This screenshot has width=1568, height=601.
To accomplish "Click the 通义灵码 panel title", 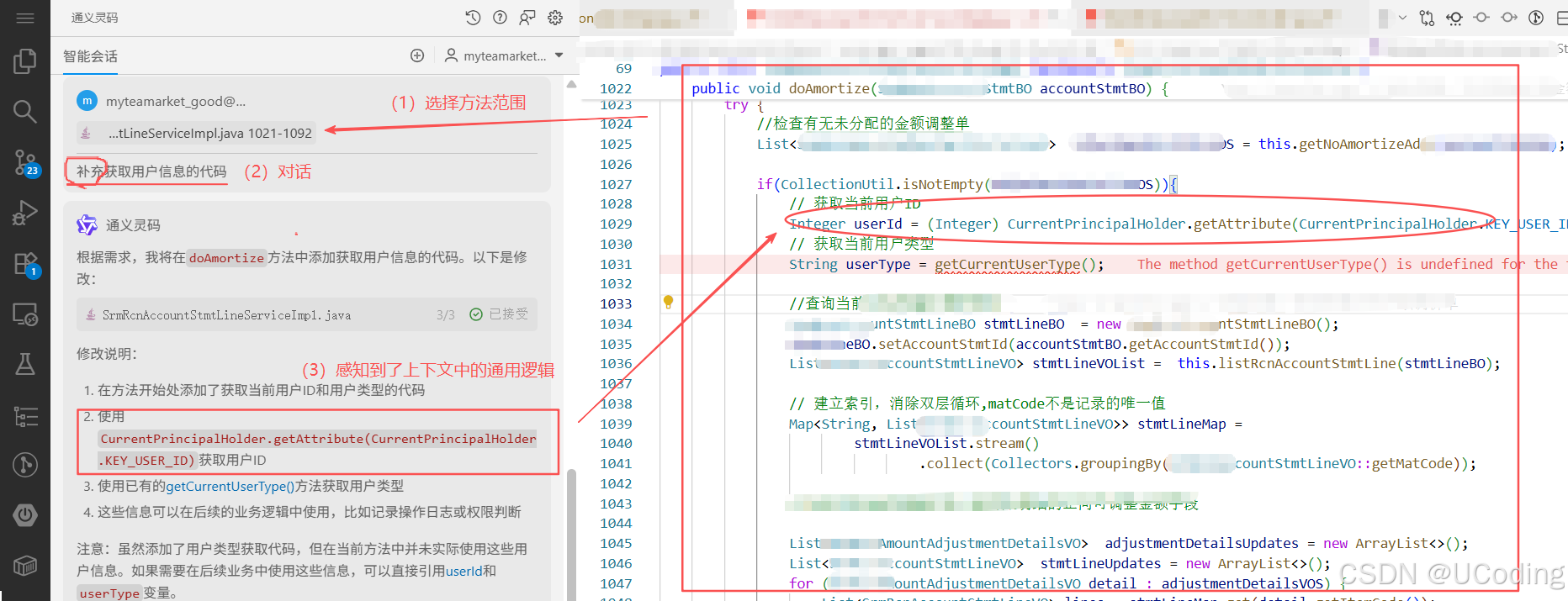I will pyautogui.click(x=94, y=18).
